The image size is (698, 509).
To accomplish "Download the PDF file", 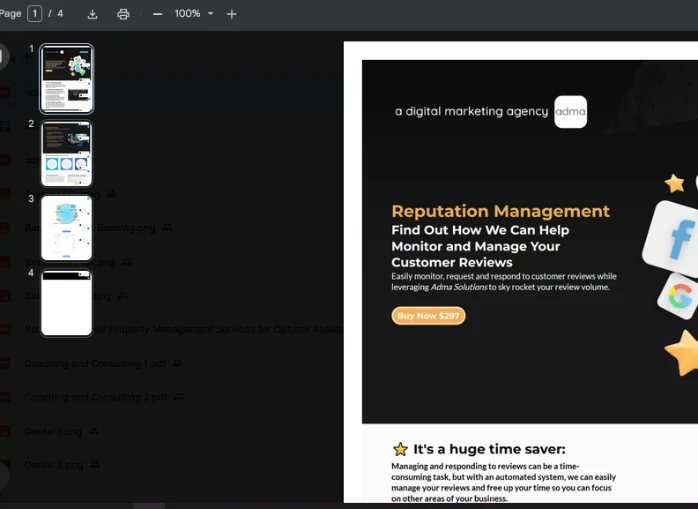I will [92, 14].
